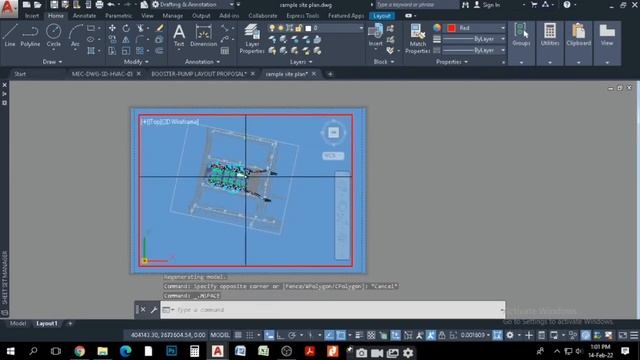Toggle polar tracking in status bar
The width and height of the screenshot is (640, 360).
[292, 335]
